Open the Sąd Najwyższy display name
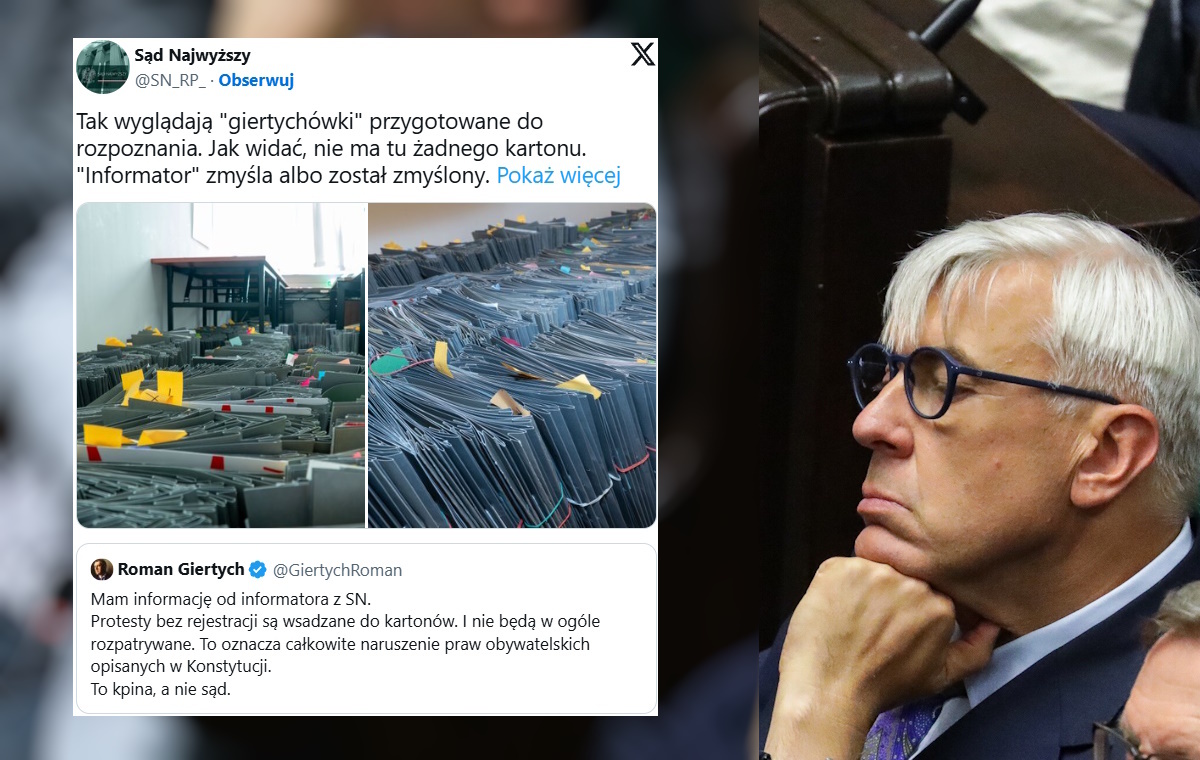Screen dimensions: 1200x760 (192, 55)
